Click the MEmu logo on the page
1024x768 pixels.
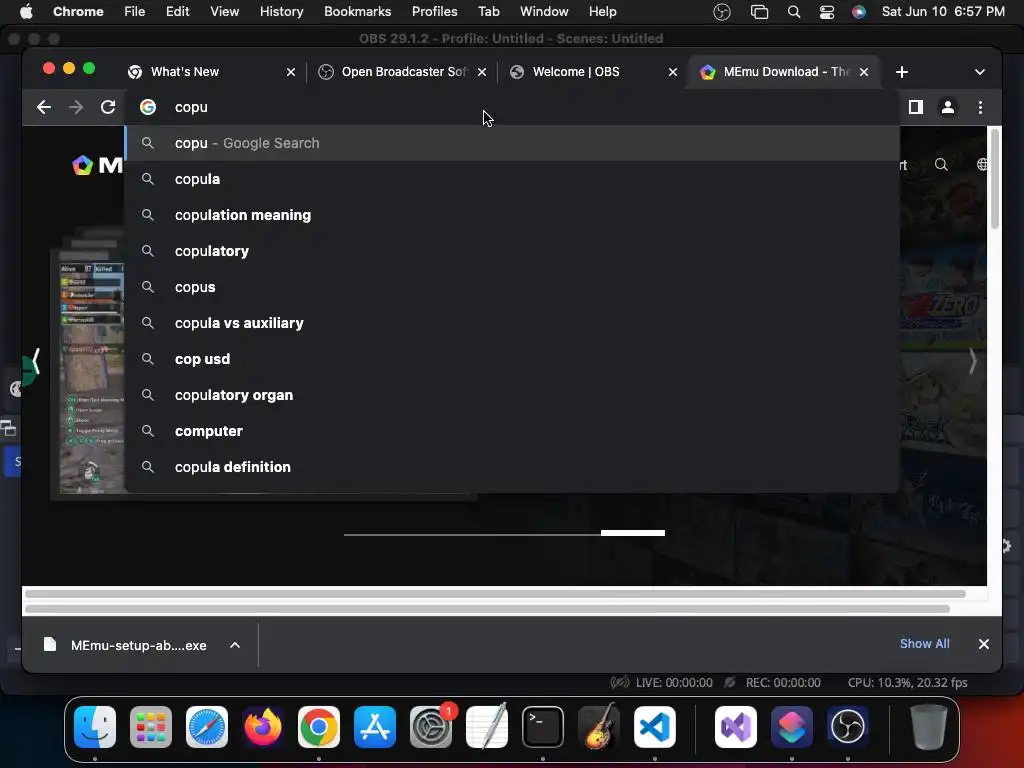coord(97,165)
